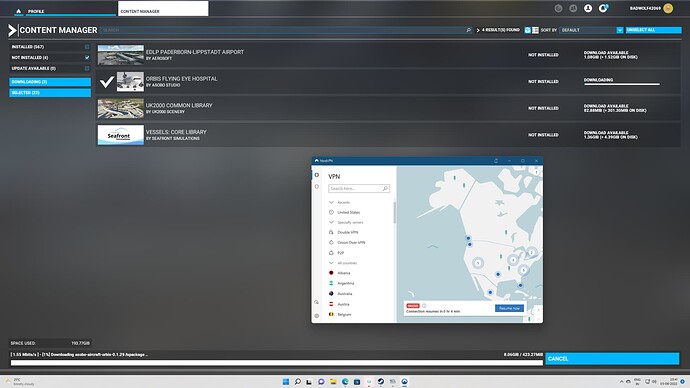Screen dimensions: 690x388
Task: Cancel the current download
Action: point(612,359)
